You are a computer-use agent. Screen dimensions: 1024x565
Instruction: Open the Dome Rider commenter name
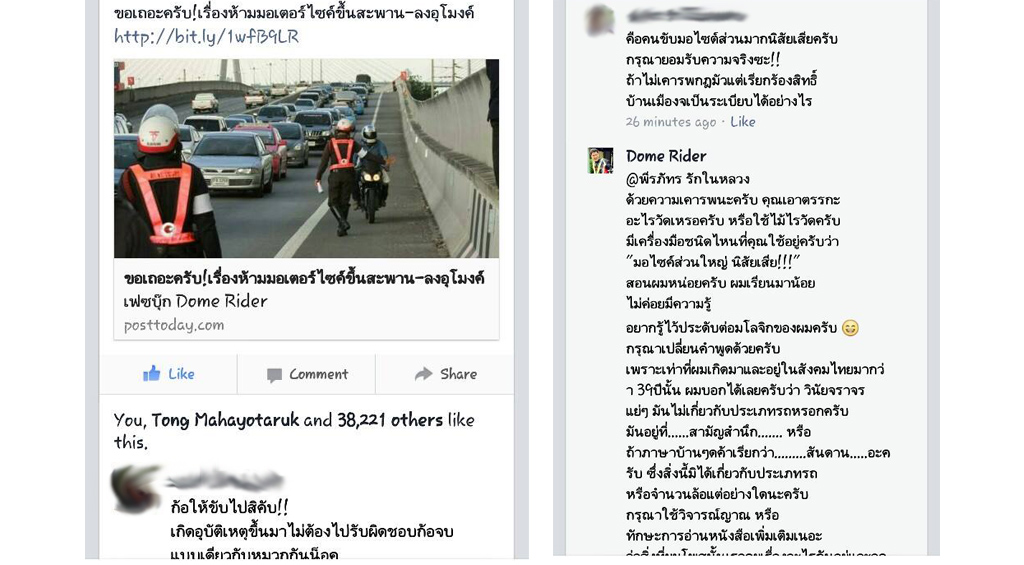point(665,156)
